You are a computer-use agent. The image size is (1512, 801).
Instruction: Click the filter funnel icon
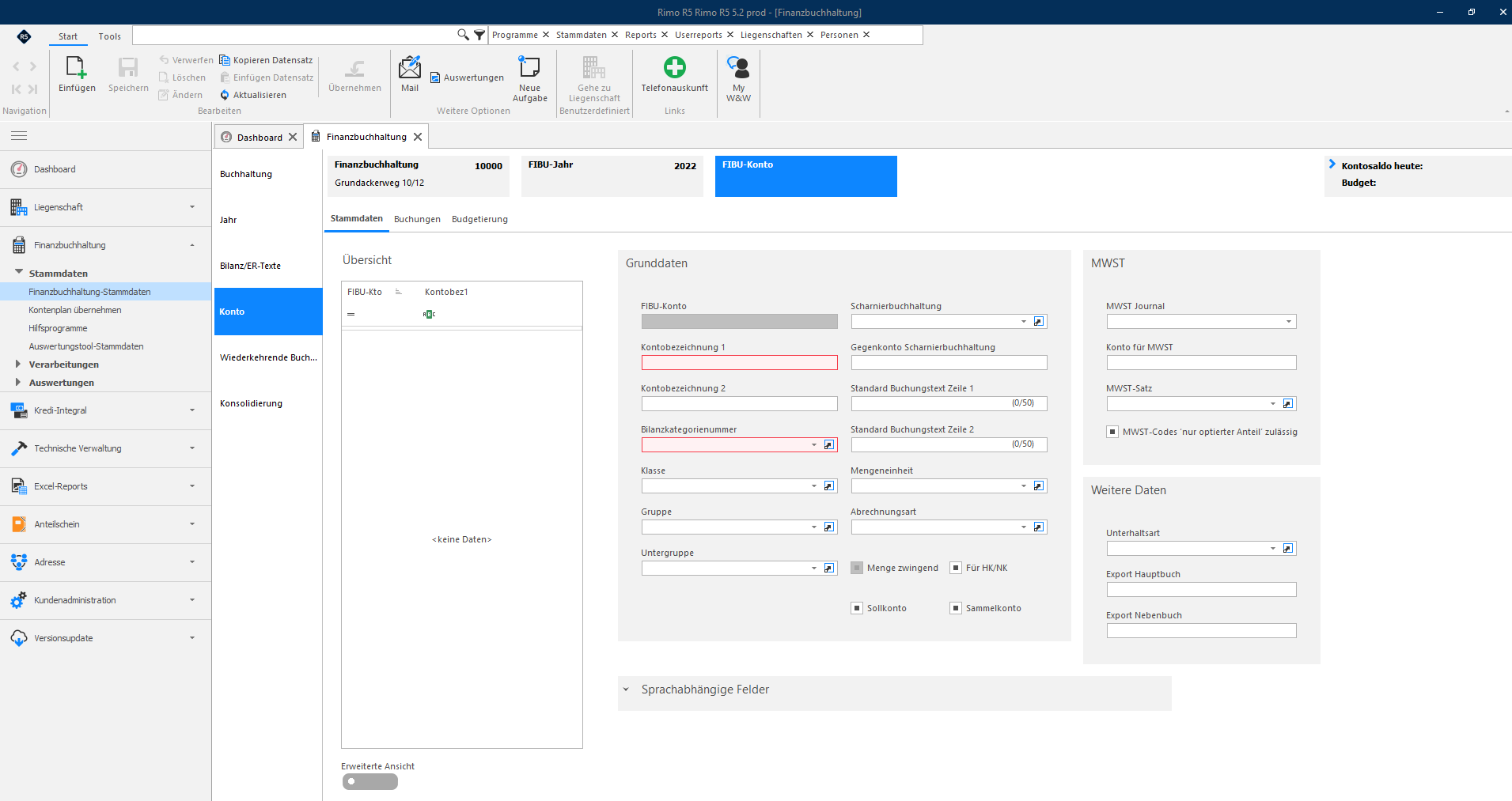click(479, 35)
